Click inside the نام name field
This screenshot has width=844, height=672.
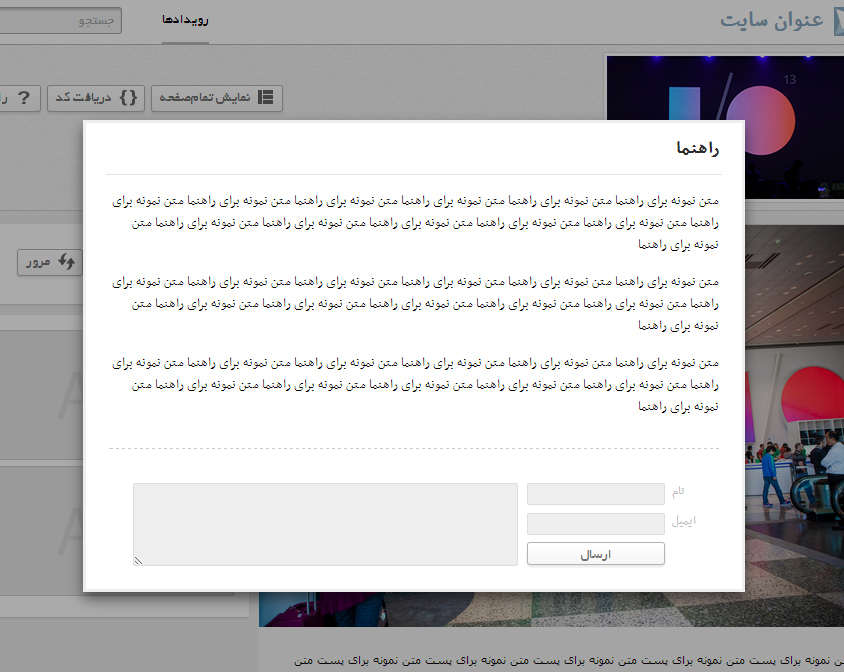pos(595,493)
